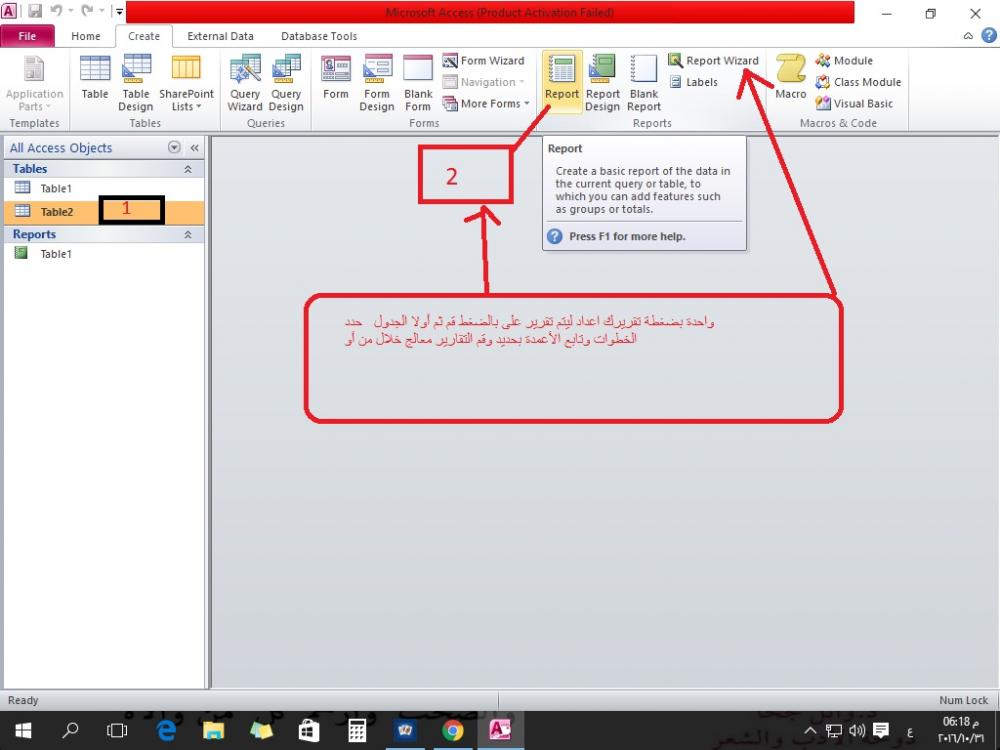Save using Quick Access toolbar

point(34,11)
